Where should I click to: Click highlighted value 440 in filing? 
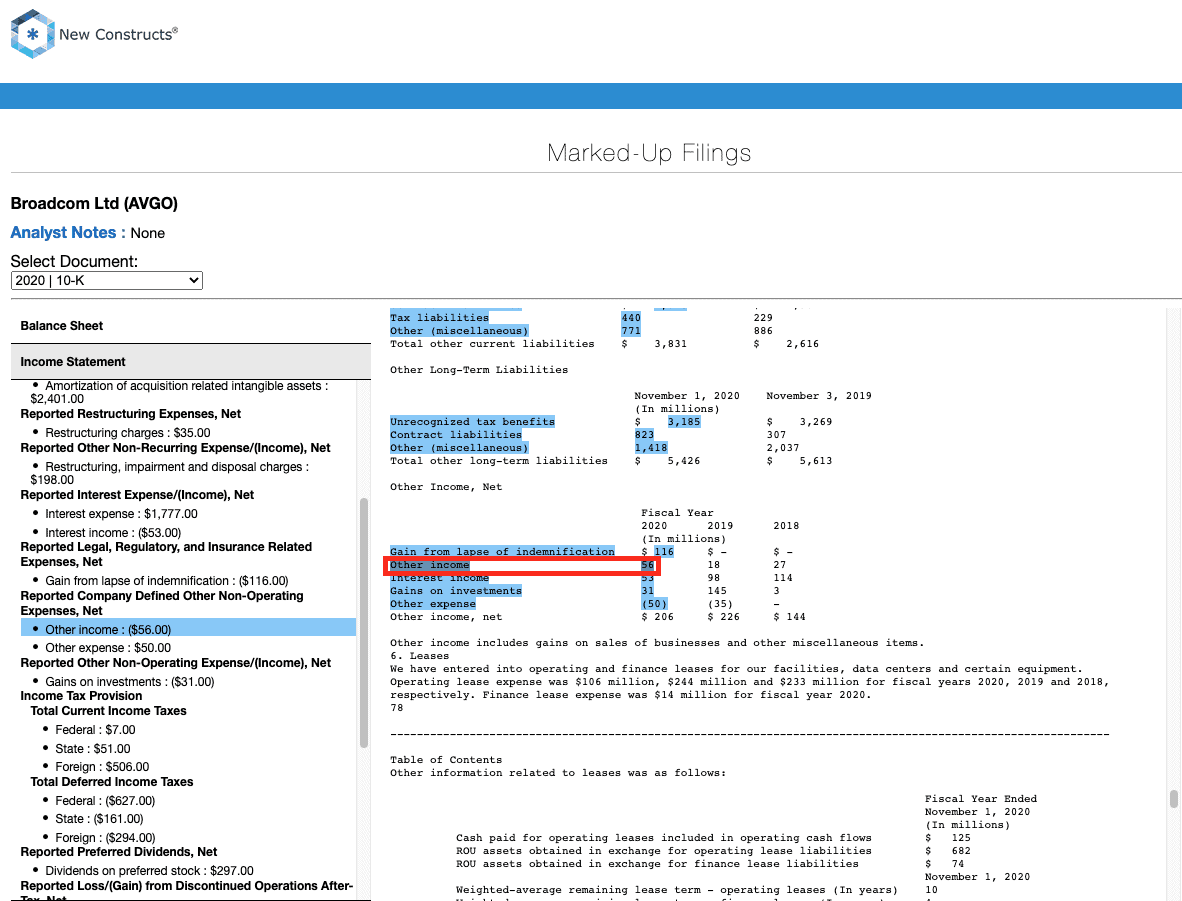631,317
